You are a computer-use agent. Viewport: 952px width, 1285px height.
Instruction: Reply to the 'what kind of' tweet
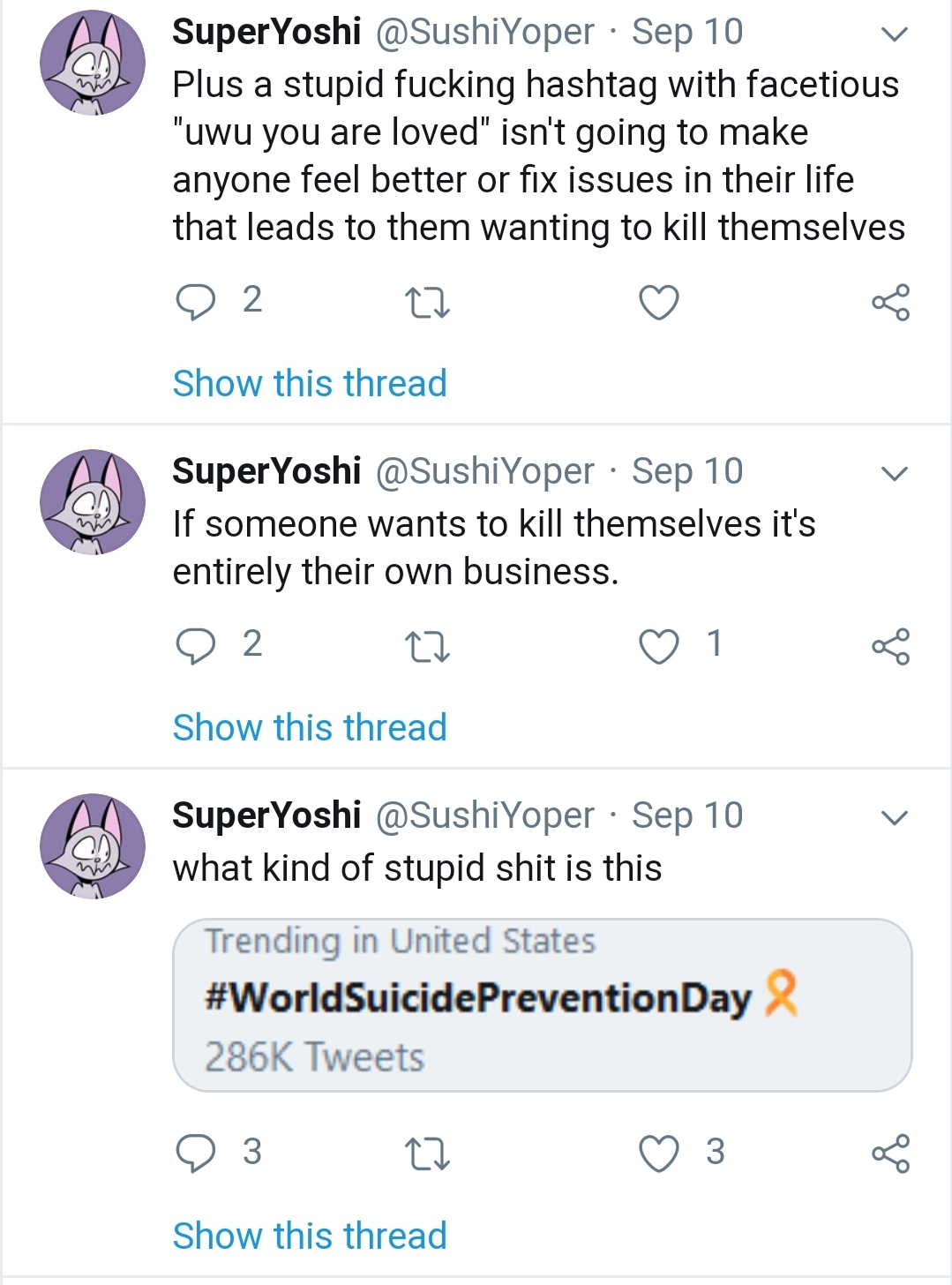(195, 1153)
